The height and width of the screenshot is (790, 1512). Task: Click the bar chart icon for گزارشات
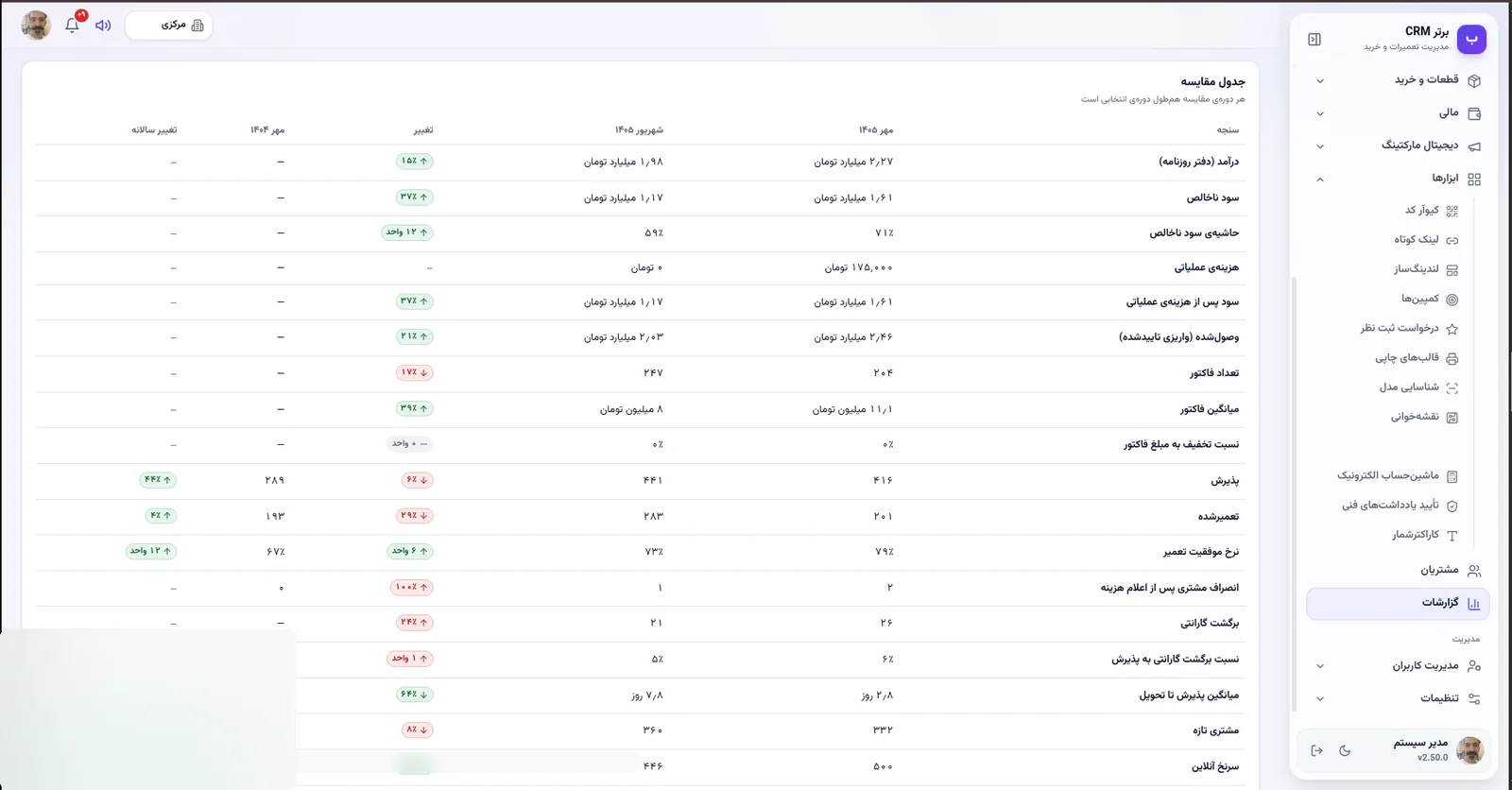click(x=1474, y=603)
